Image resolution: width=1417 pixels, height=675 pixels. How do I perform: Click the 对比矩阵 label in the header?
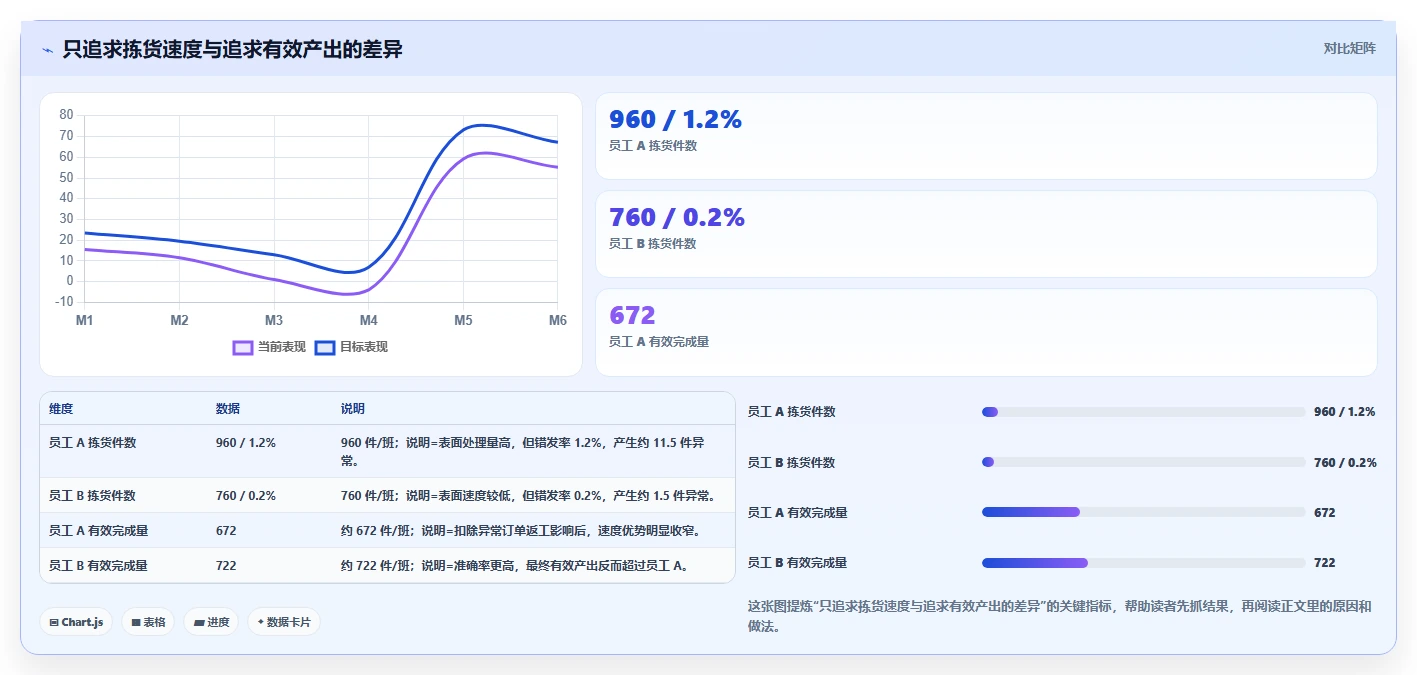pyautogui.click(x=1349, y=48)
